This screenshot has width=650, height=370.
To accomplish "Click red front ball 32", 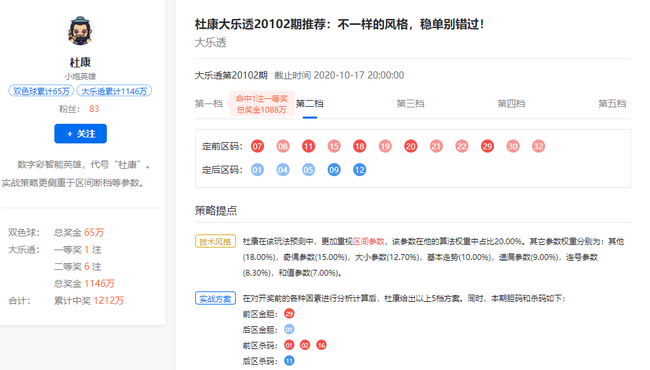I will tap(538, 146).
